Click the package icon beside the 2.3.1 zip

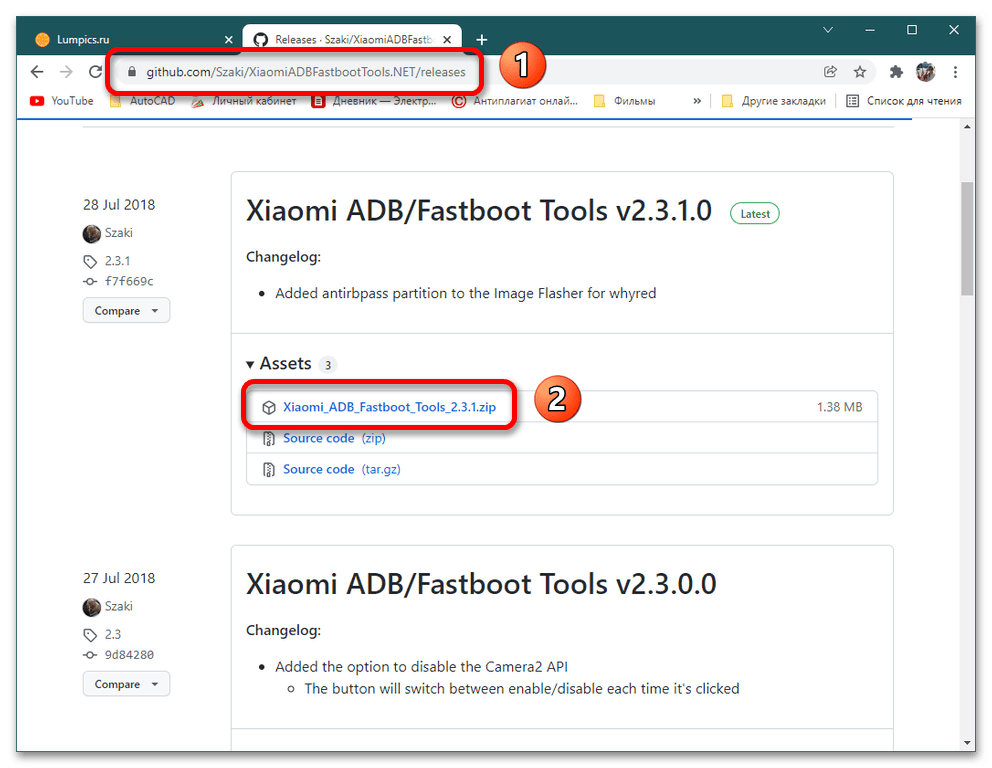tap(269, 407)
